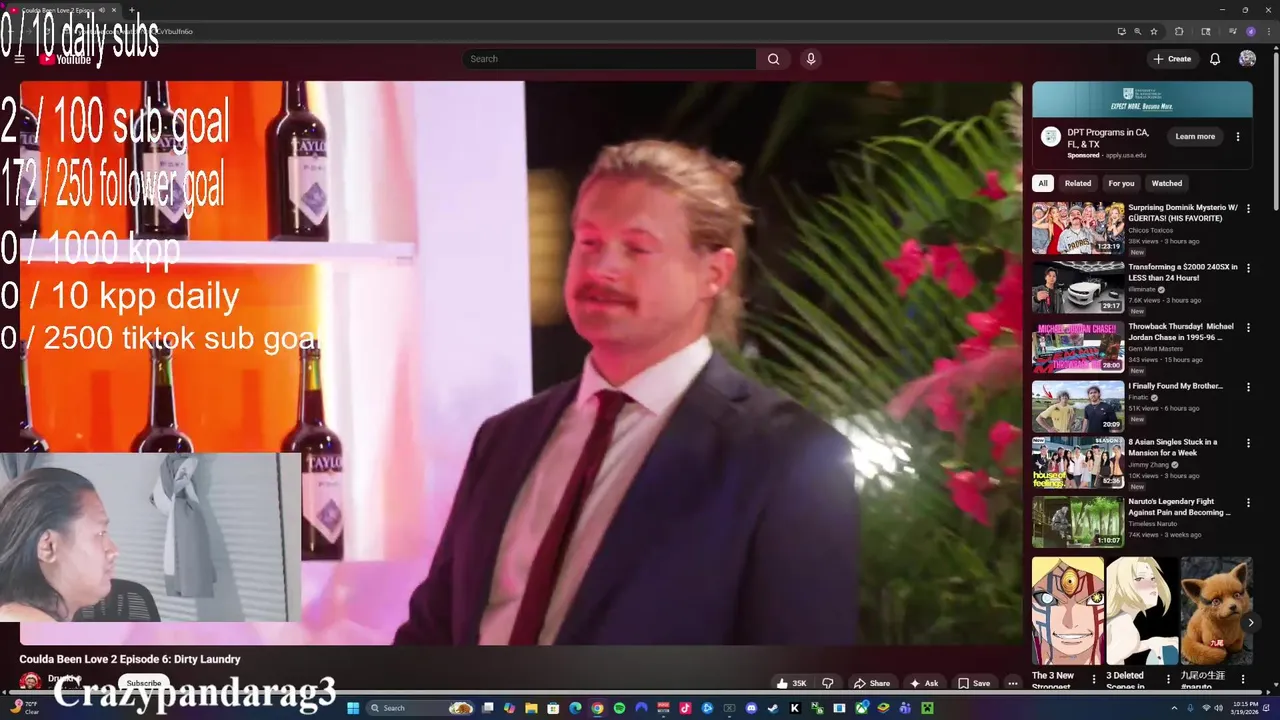The image size is (1280, 720).
Task: Open options for Surprising Dominik Mysterio video
Action: coord(1248,209)
